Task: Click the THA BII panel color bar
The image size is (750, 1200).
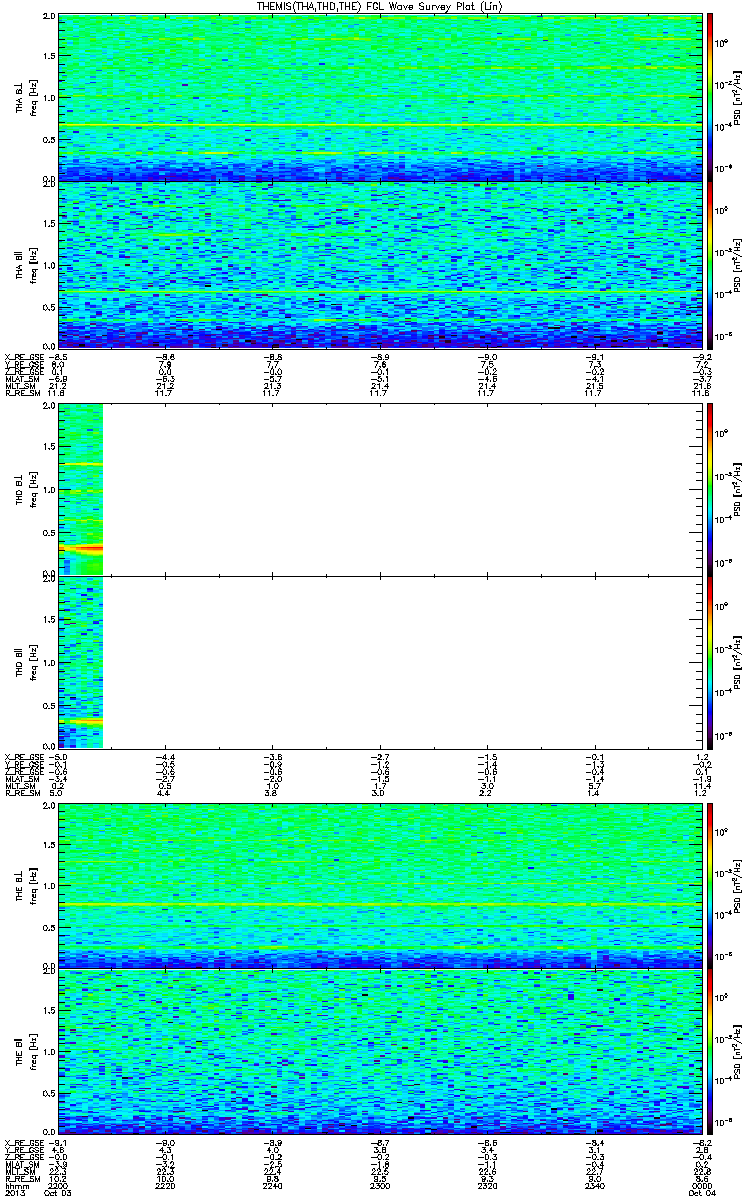Action: pos(710,265)
